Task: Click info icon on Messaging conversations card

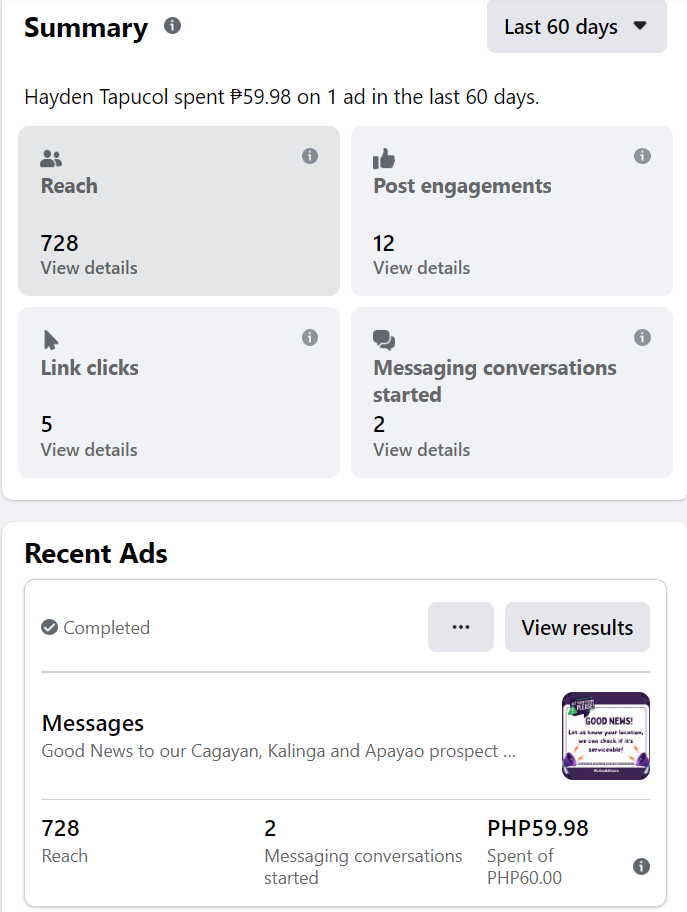Action: click(x=643, y=338)
